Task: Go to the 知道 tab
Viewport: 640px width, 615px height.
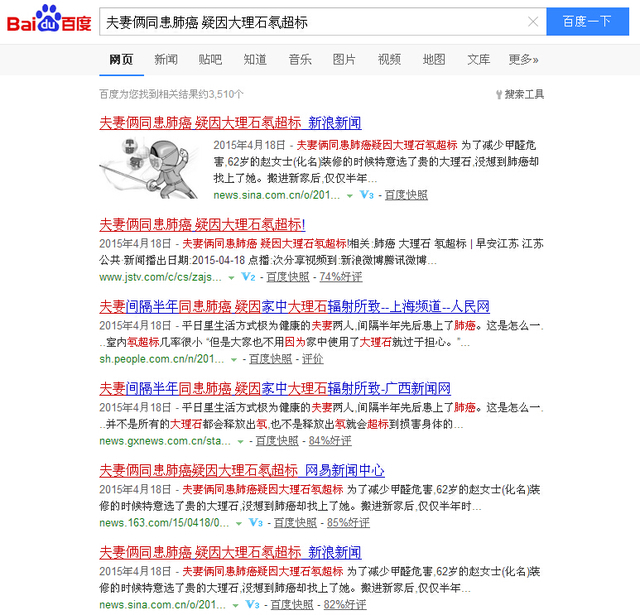Action: point(255,60)
